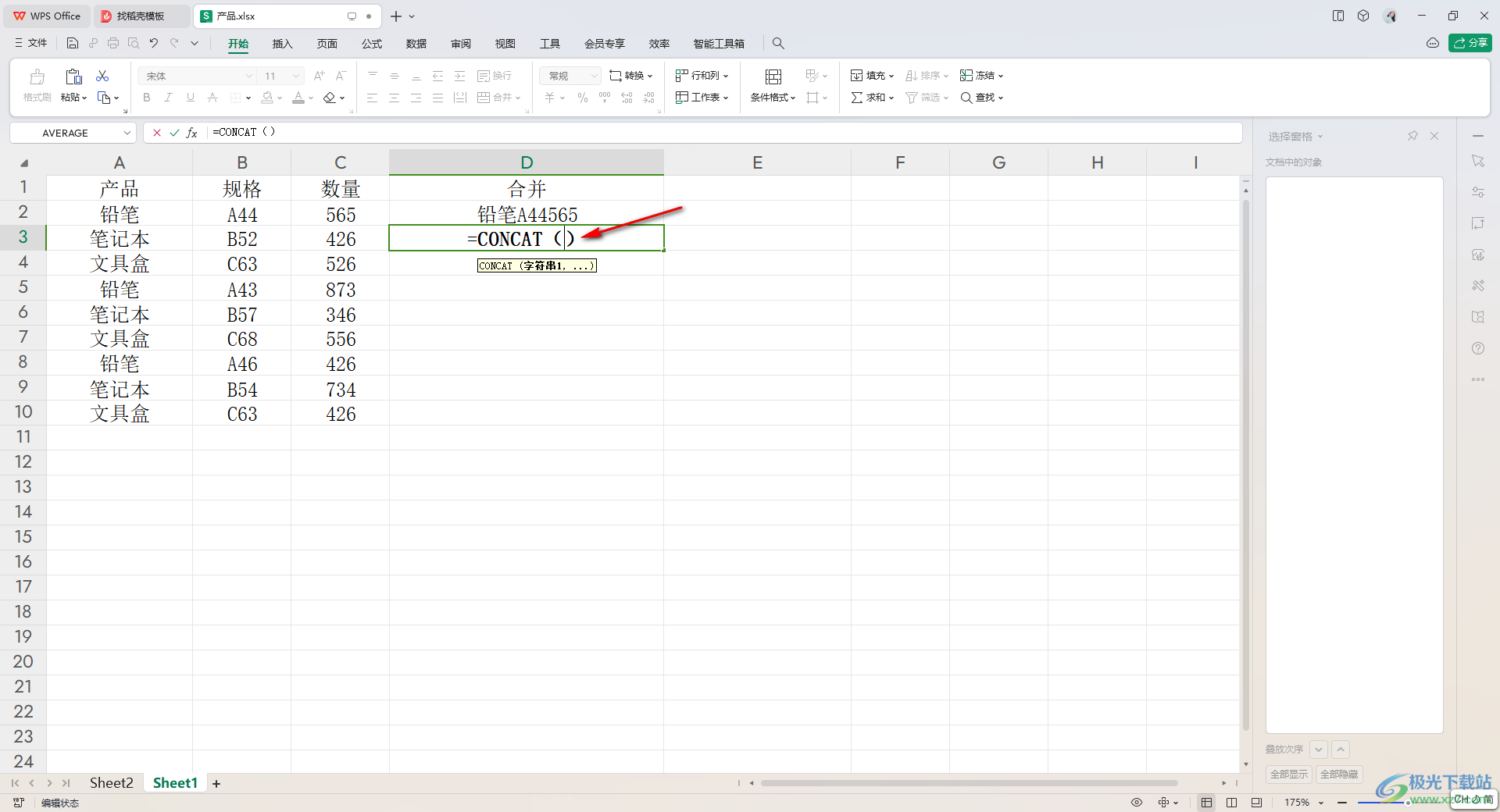Click the 全部显示 show all button
The height and width of the screenshot is (812, 1500).
(1289, 775)
